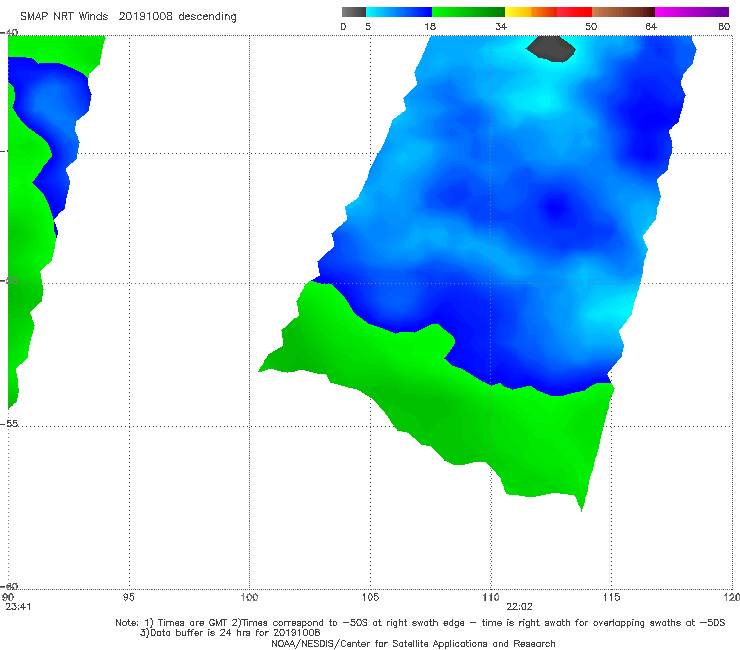Click the blue 5-18 segment of the color bar
The height and width of the screenshot is (650, 740).
point(399,12)
